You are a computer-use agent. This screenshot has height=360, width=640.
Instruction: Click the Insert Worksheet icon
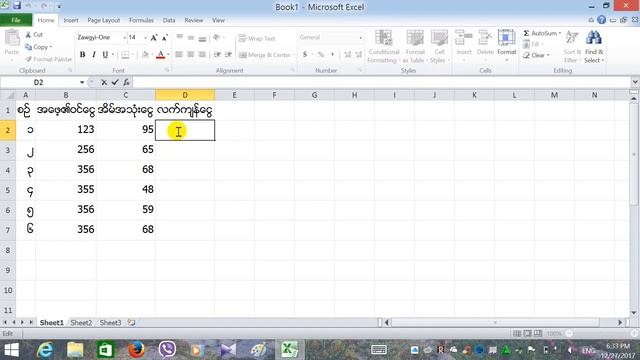coord(131,323)
